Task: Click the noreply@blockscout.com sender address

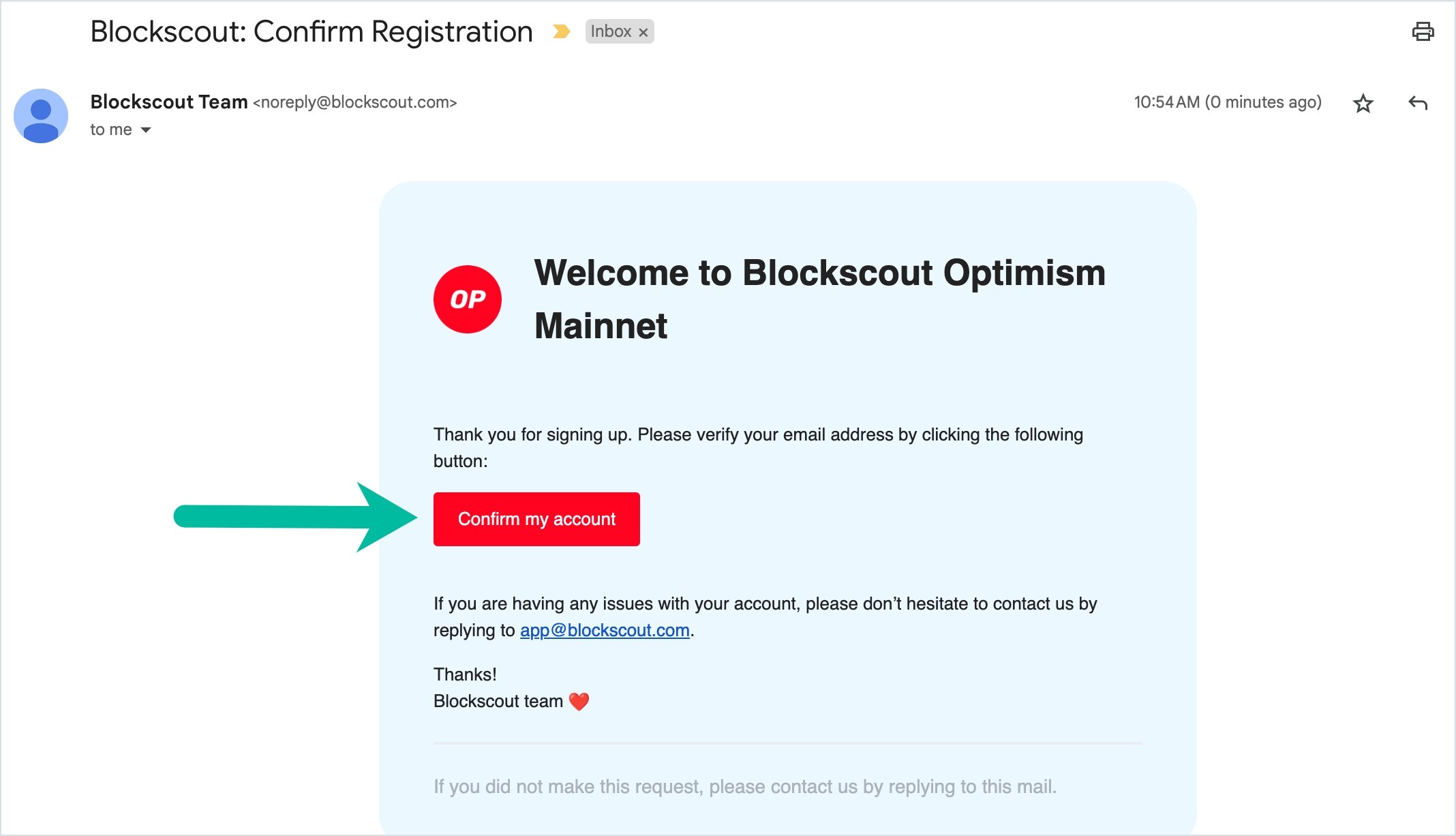Action: click(354, 102)
